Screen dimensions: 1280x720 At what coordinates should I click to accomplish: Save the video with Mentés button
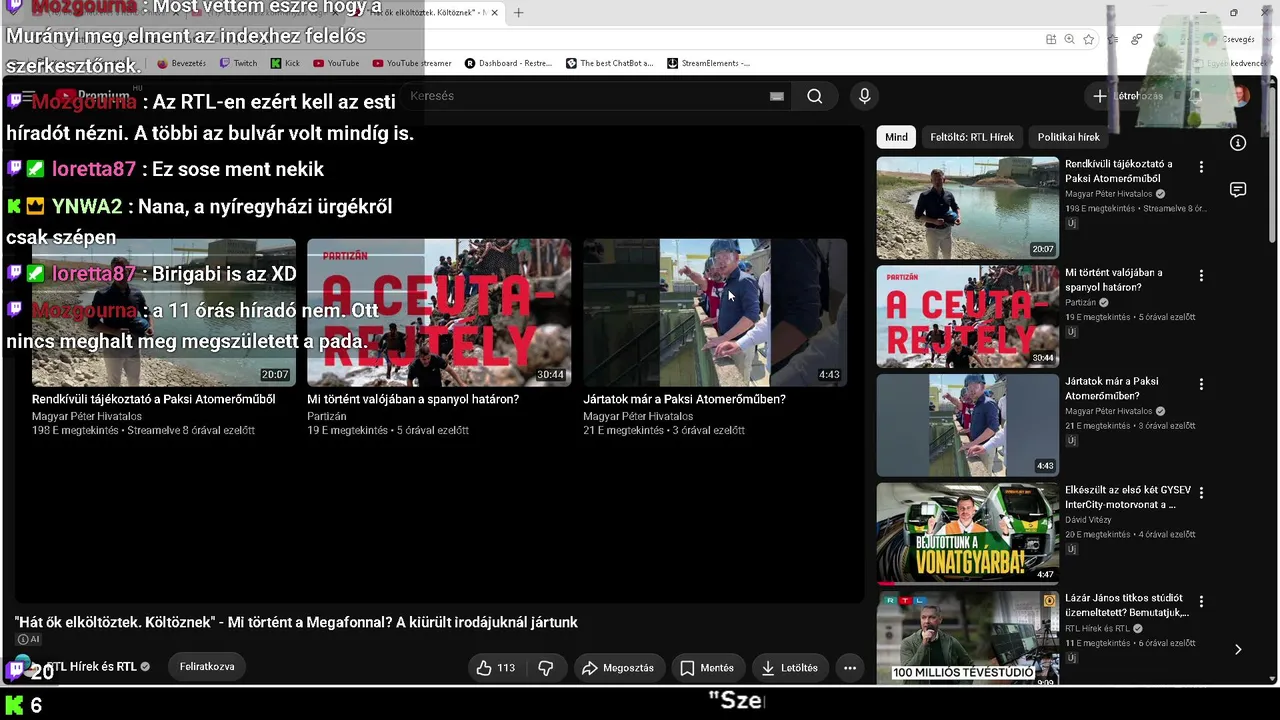[707, 668]
